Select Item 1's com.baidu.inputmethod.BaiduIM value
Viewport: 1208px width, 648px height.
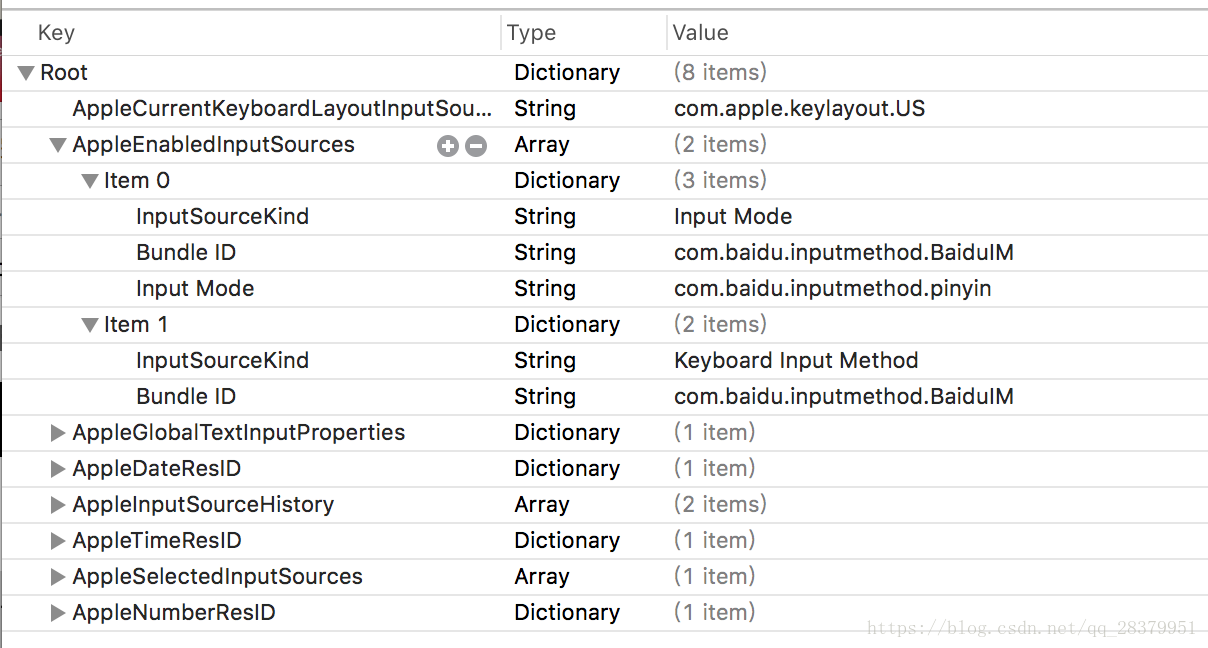(844, 396)
